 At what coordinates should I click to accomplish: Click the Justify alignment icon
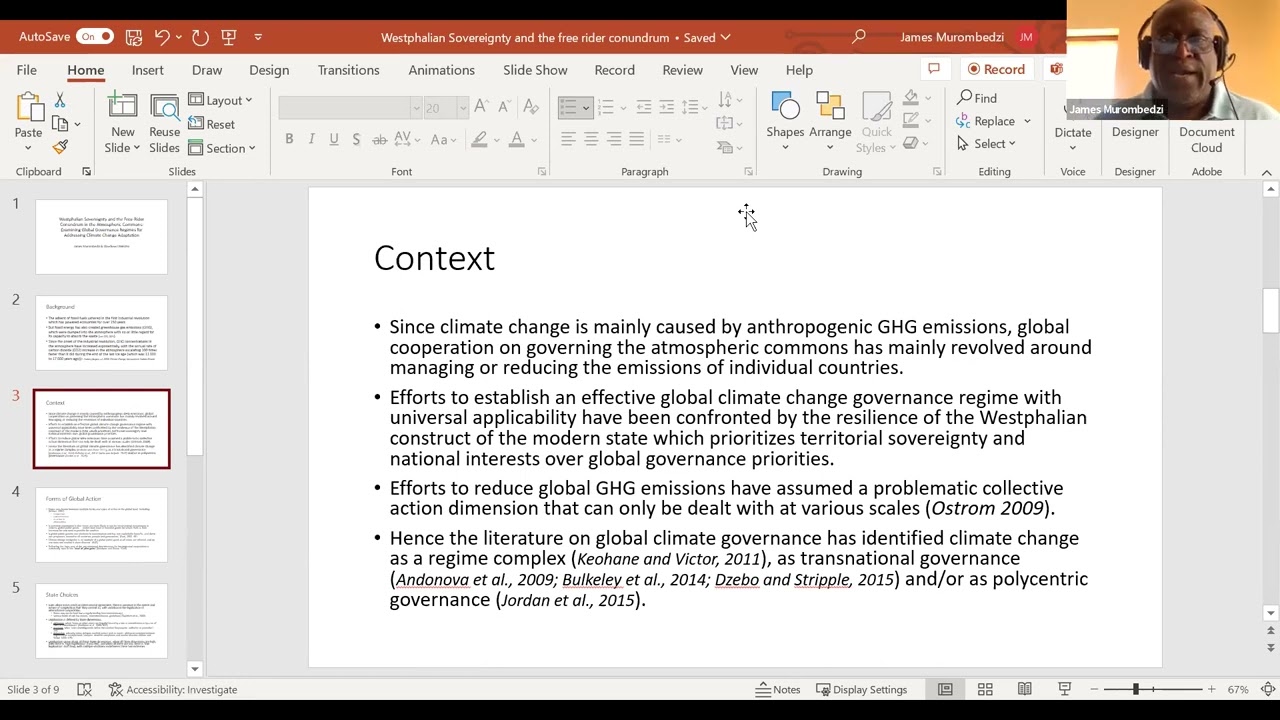tap(636, 139)
